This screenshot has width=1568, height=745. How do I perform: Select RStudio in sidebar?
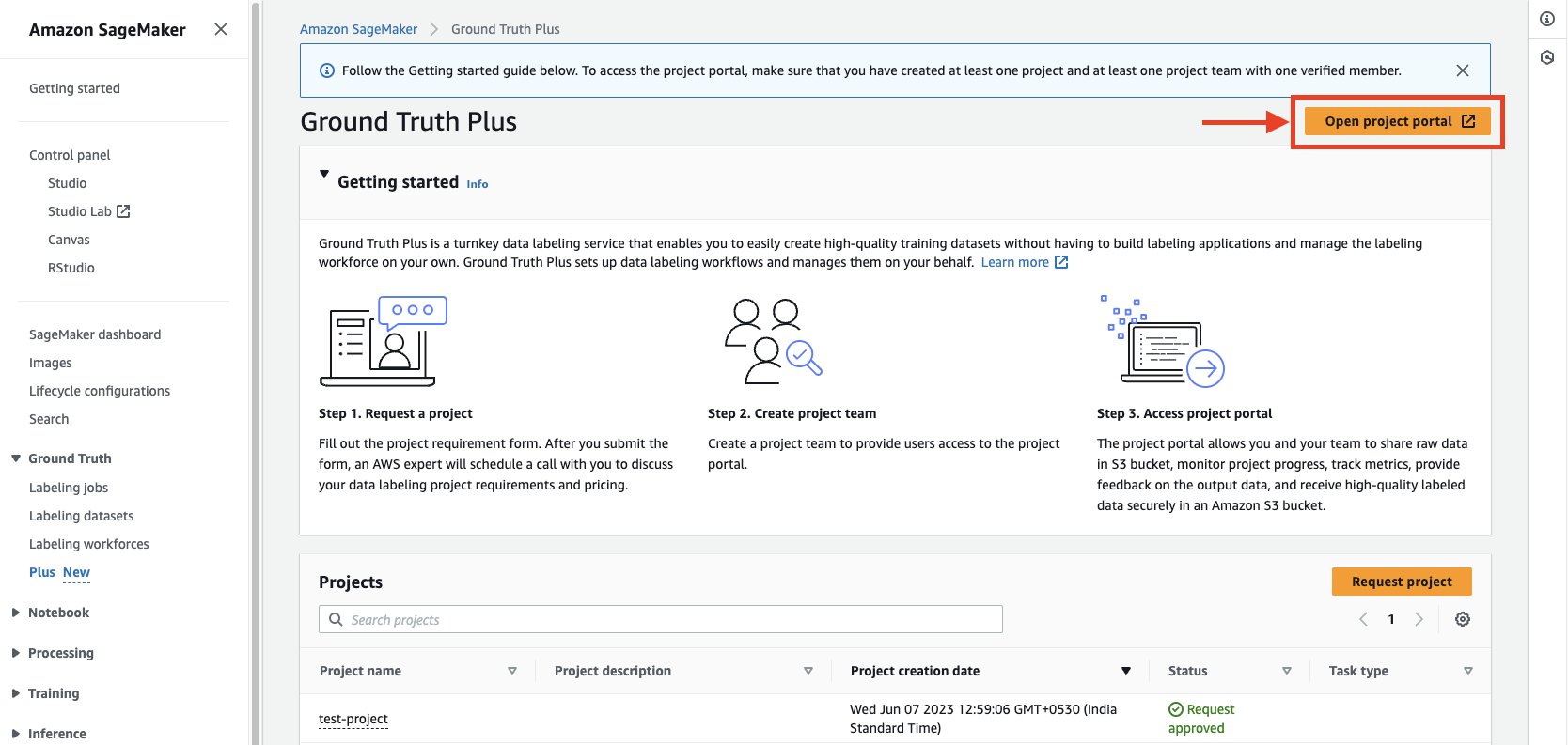click(71, 268)
